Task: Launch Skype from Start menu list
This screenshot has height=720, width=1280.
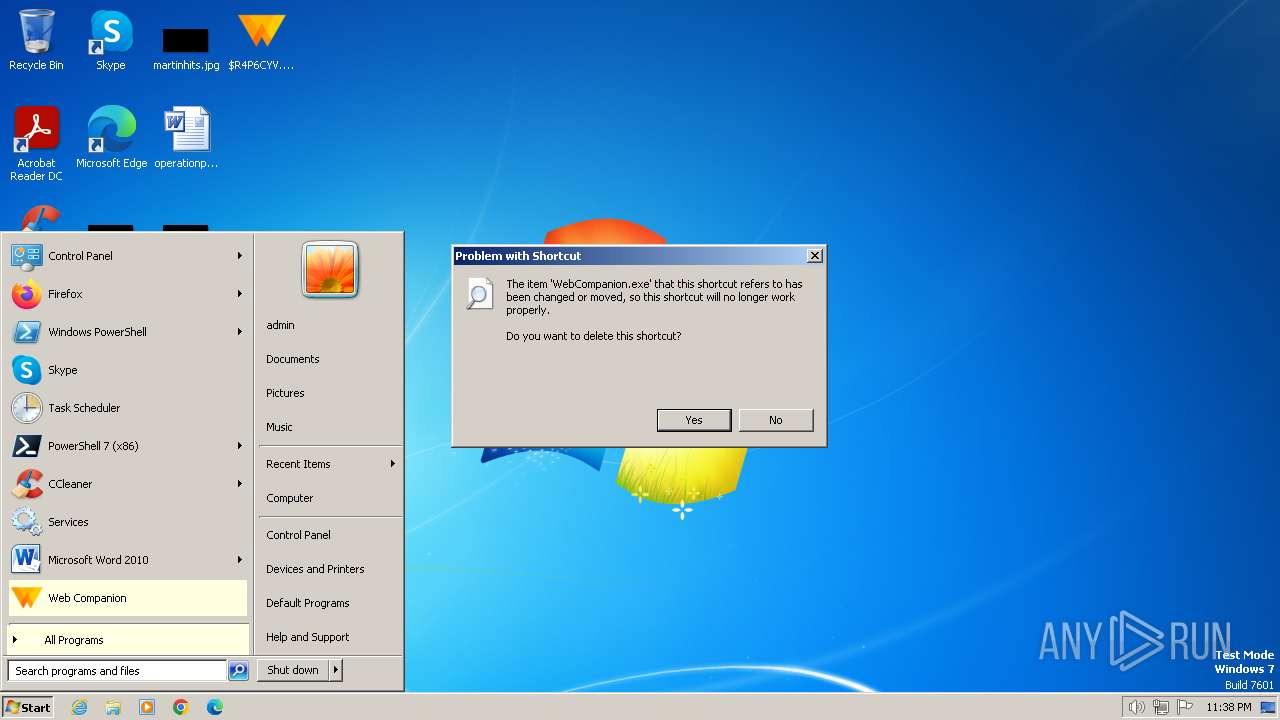Action: pyautogui.click(x=128, y=370)
